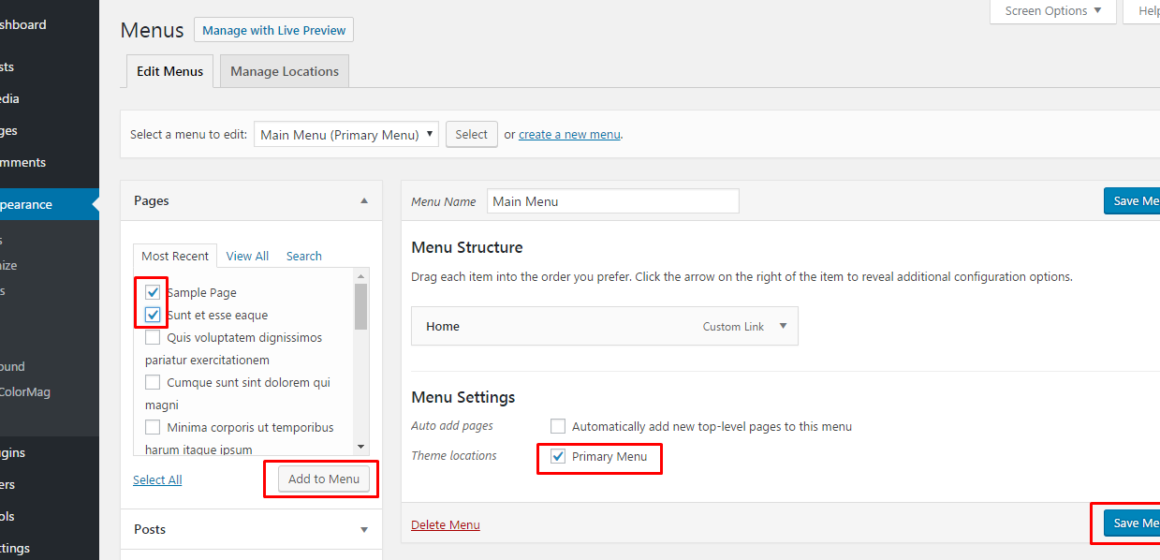Click the Delete Menu link

pyautogui.click(x=445, y=525)
